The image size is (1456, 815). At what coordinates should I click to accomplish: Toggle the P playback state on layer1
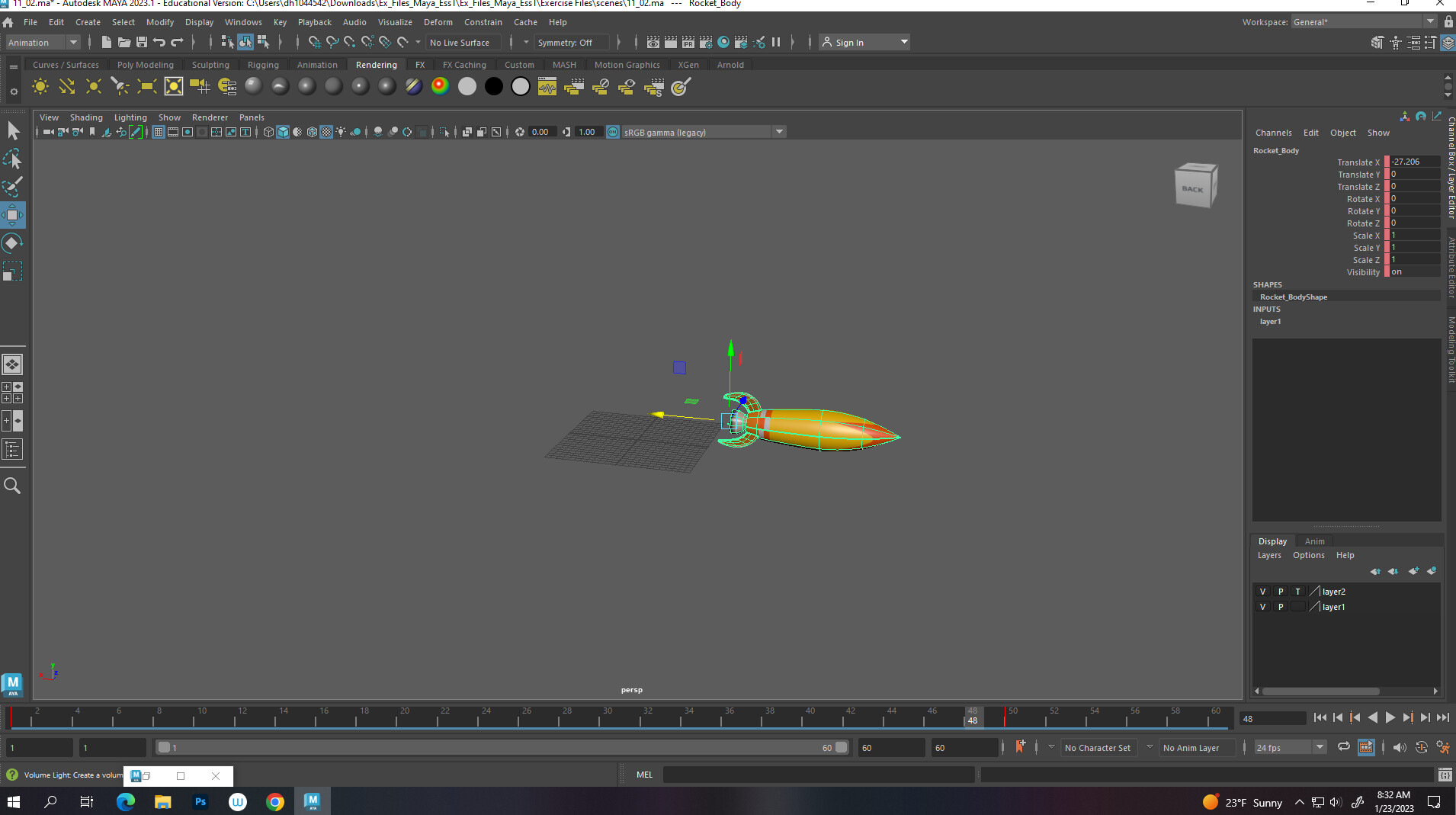(1281, 606)
